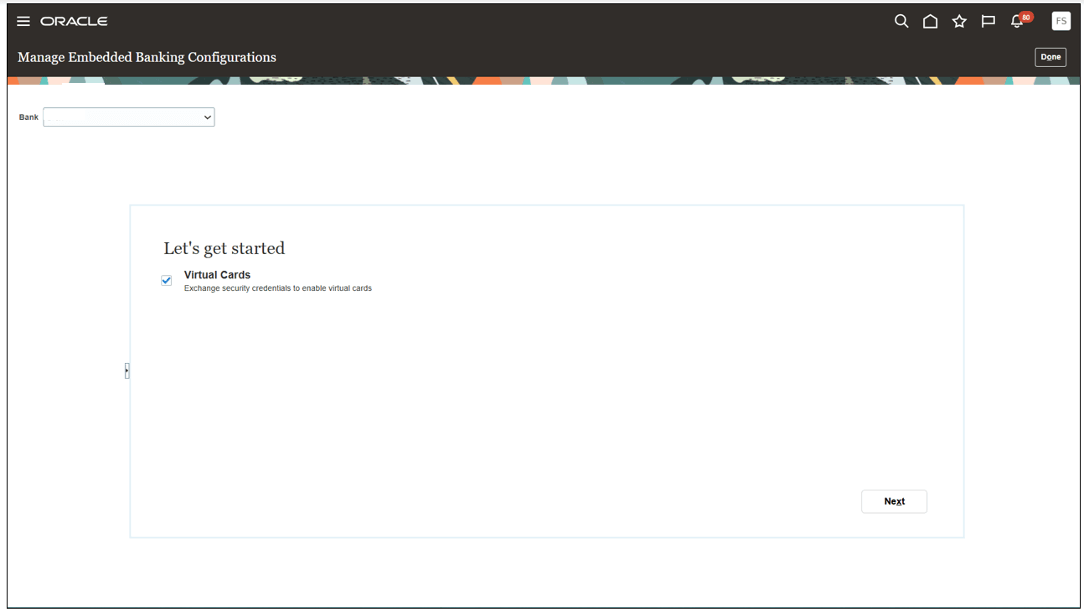Open the Favorites star icon

click(959, 21)
